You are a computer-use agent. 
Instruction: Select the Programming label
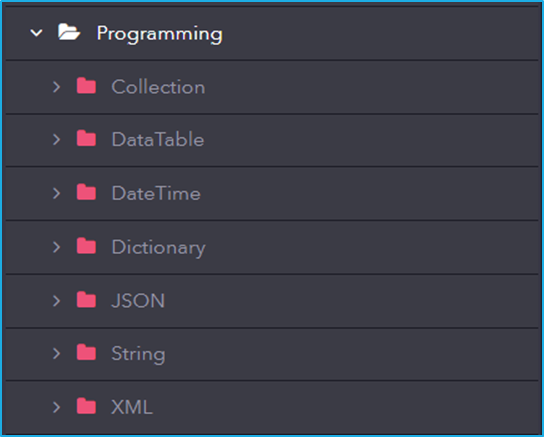[159, 34]
